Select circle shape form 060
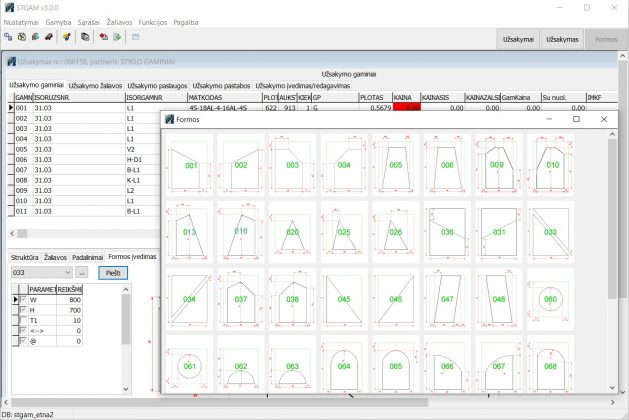This screenshot has width=629, height=420. point(551,299)
